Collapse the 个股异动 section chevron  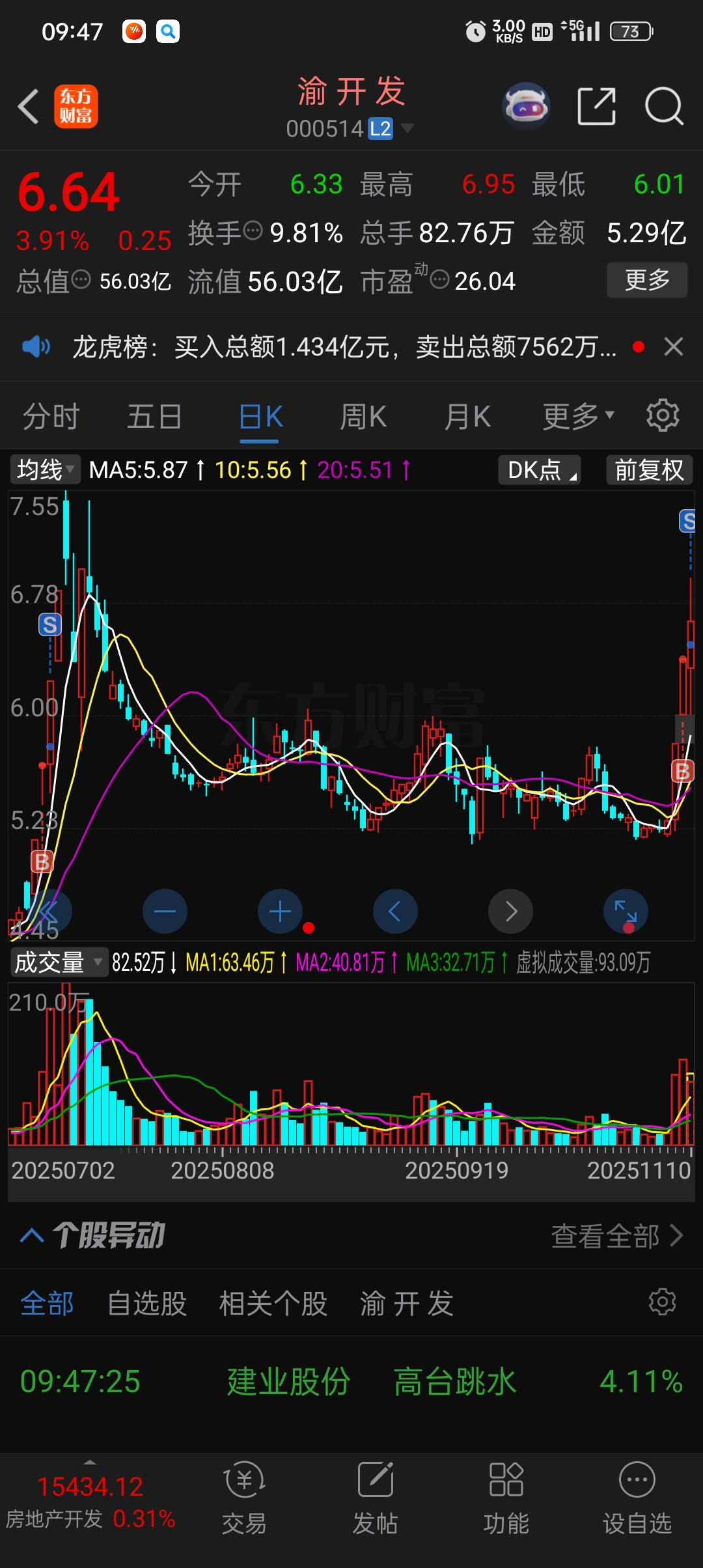pos(32,1235)
